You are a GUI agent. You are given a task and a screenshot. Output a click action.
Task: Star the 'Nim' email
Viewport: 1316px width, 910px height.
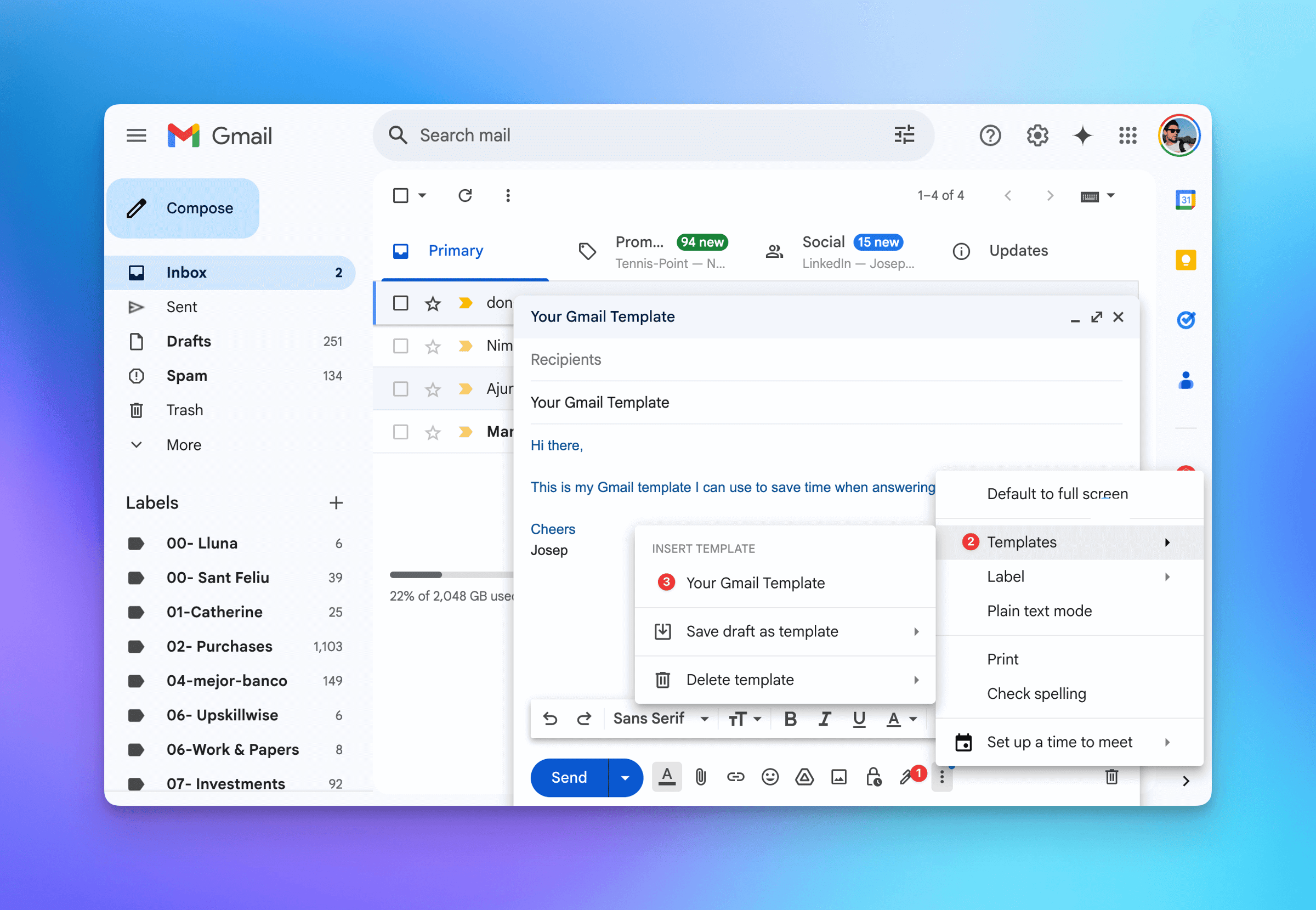point(433,346)
